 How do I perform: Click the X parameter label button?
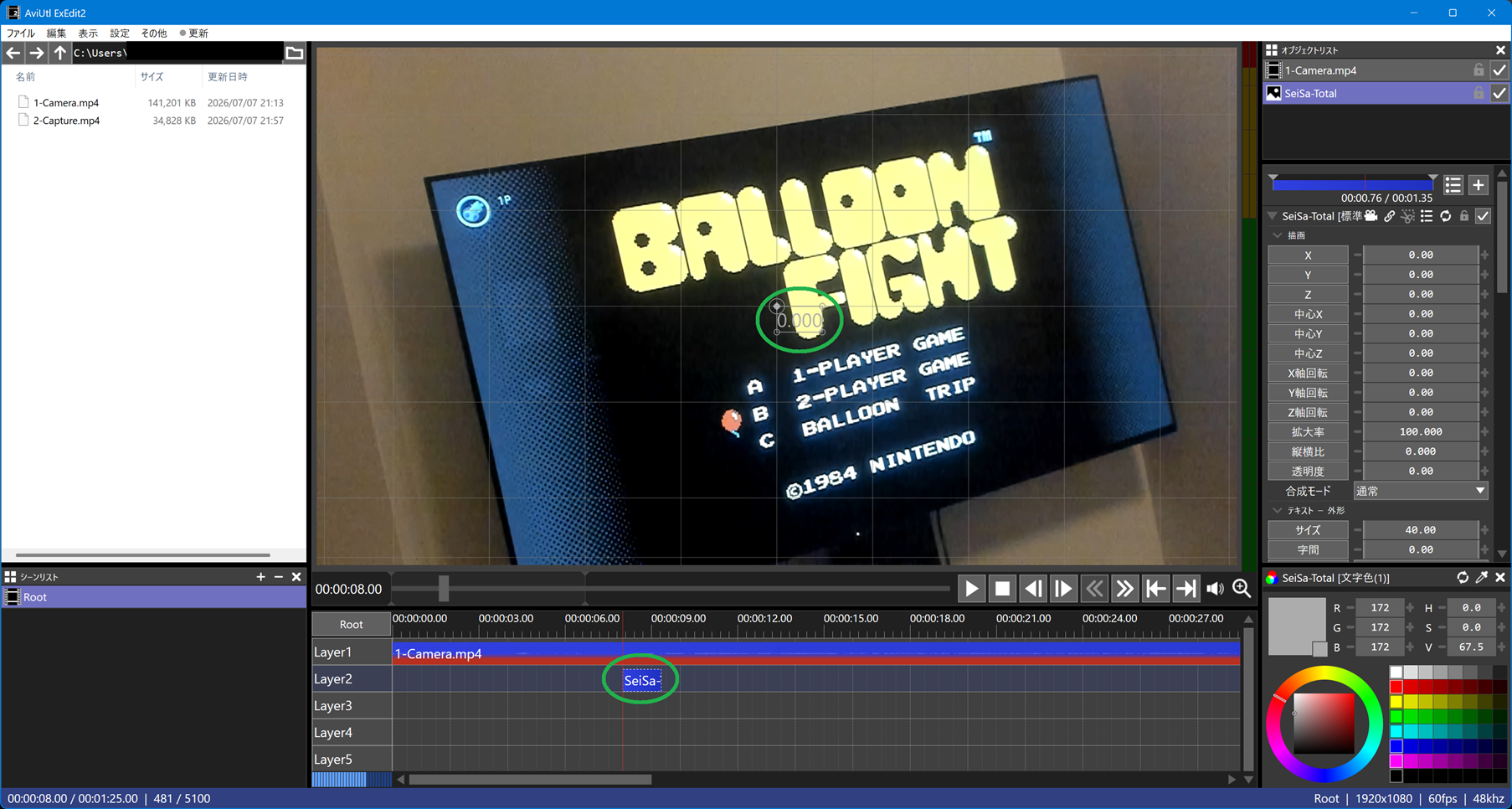point(1308,255)
